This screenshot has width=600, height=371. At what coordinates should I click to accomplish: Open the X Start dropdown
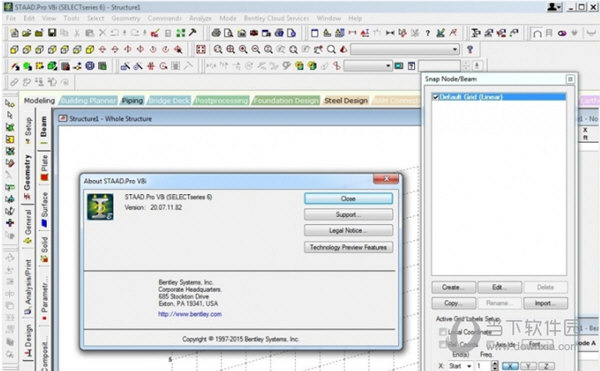click(460, 366)
